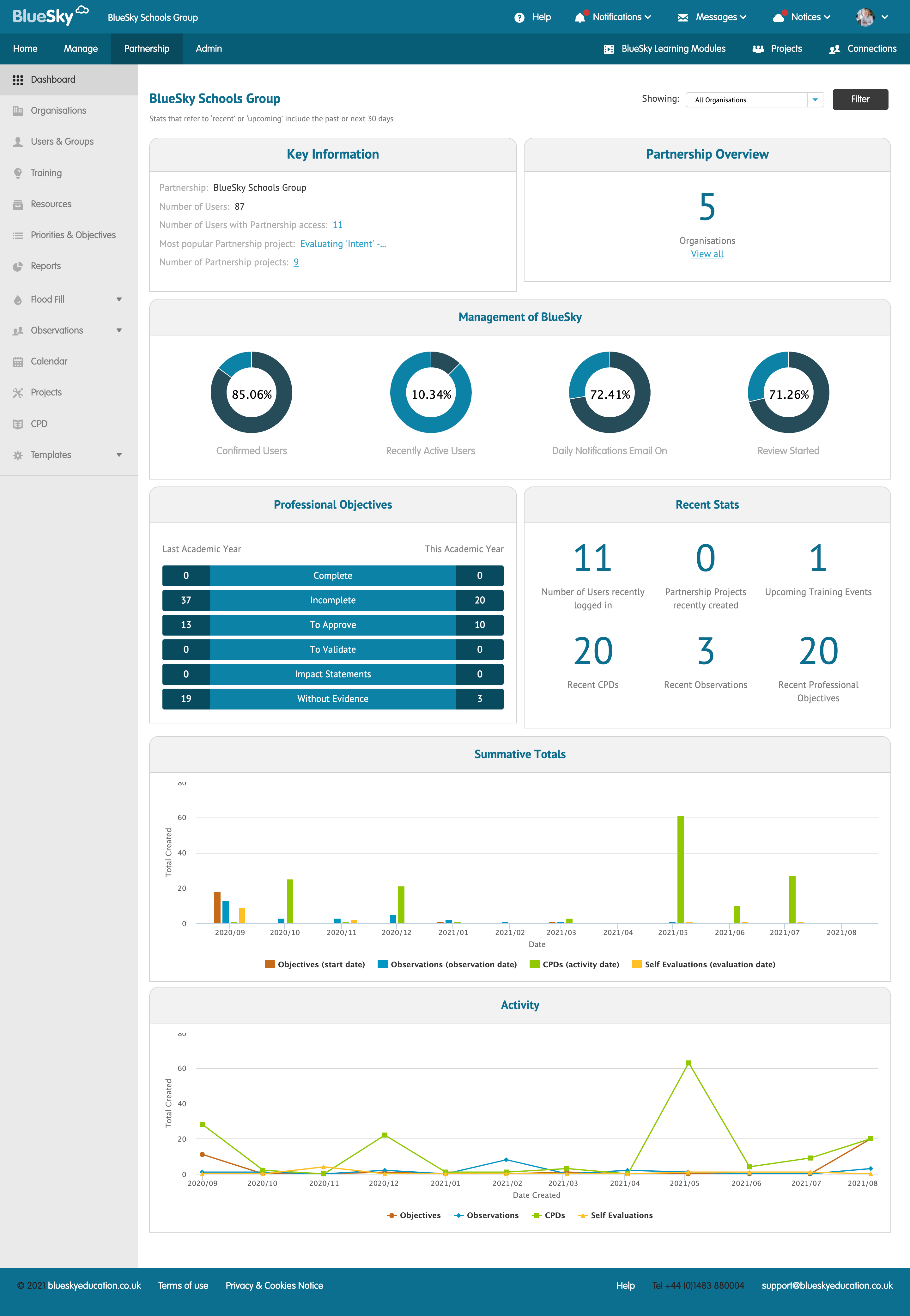910x1316 pixels.
Task: Click View all organisations link
Action: click(x=707, y=254)
